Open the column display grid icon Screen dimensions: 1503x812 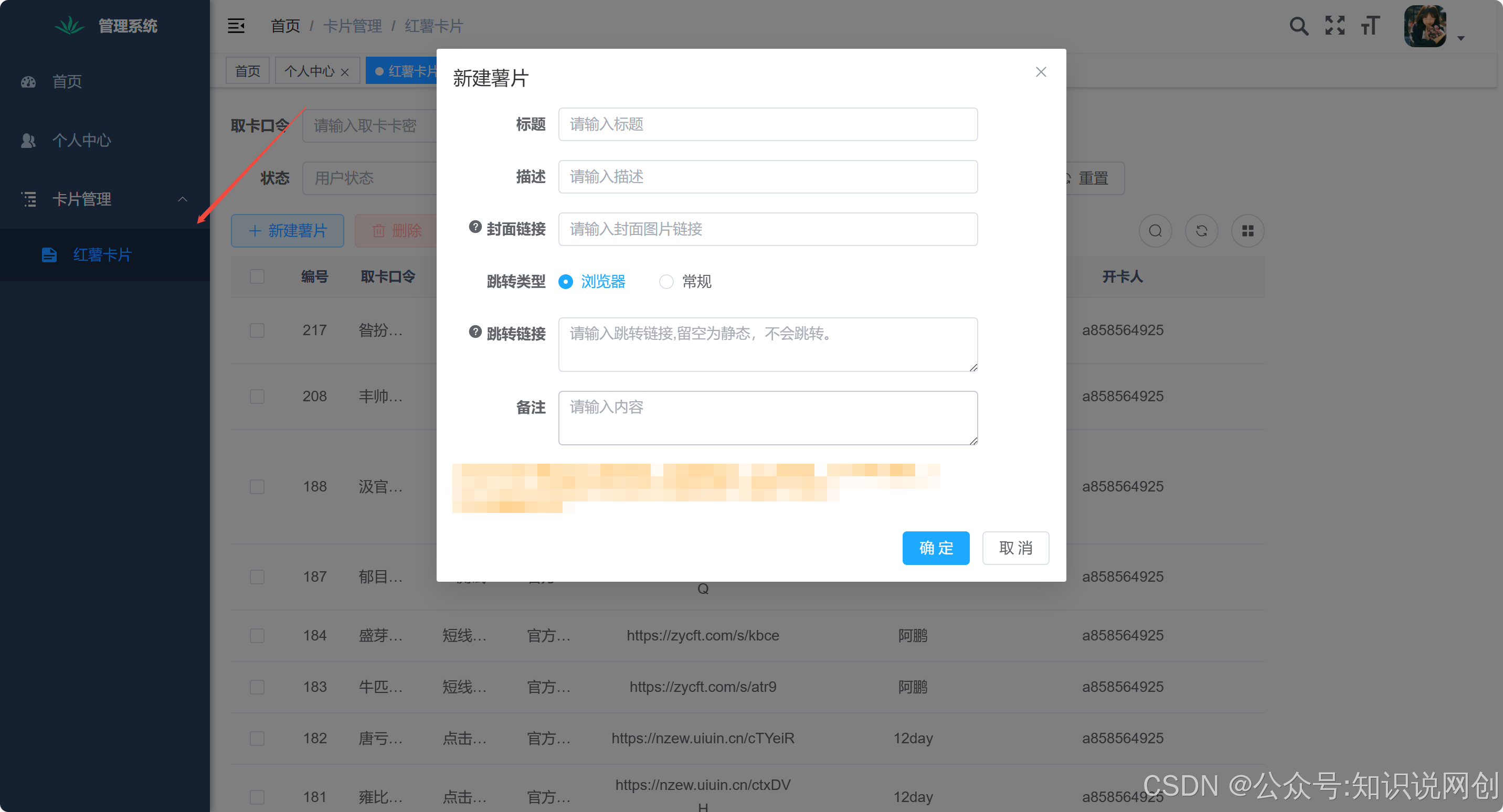click(1247, 231)
